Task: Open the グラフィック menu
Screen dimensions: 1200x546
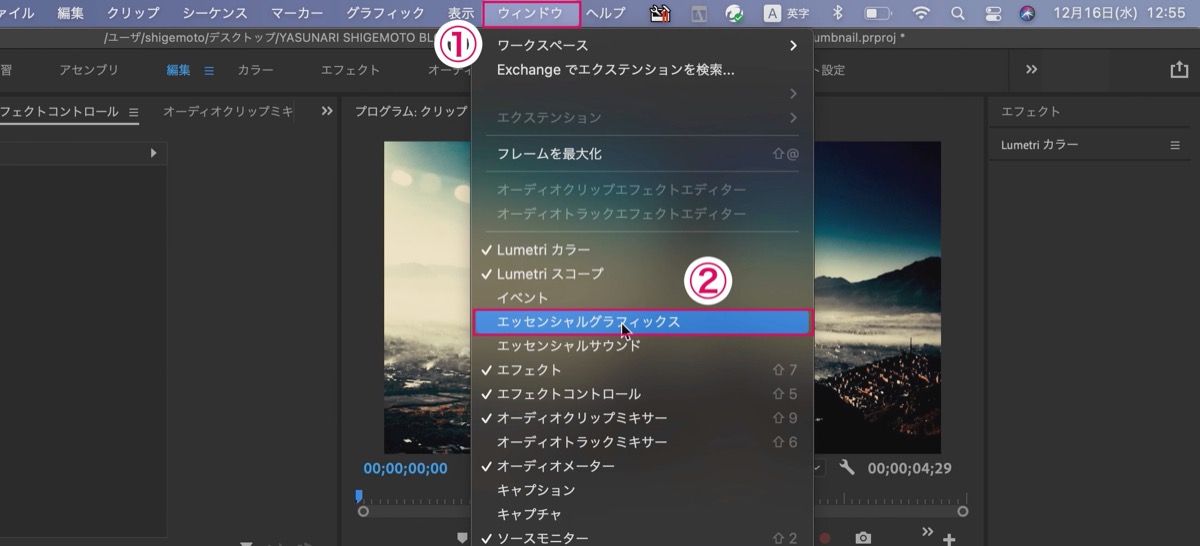Action: click(x=385, y=14)
